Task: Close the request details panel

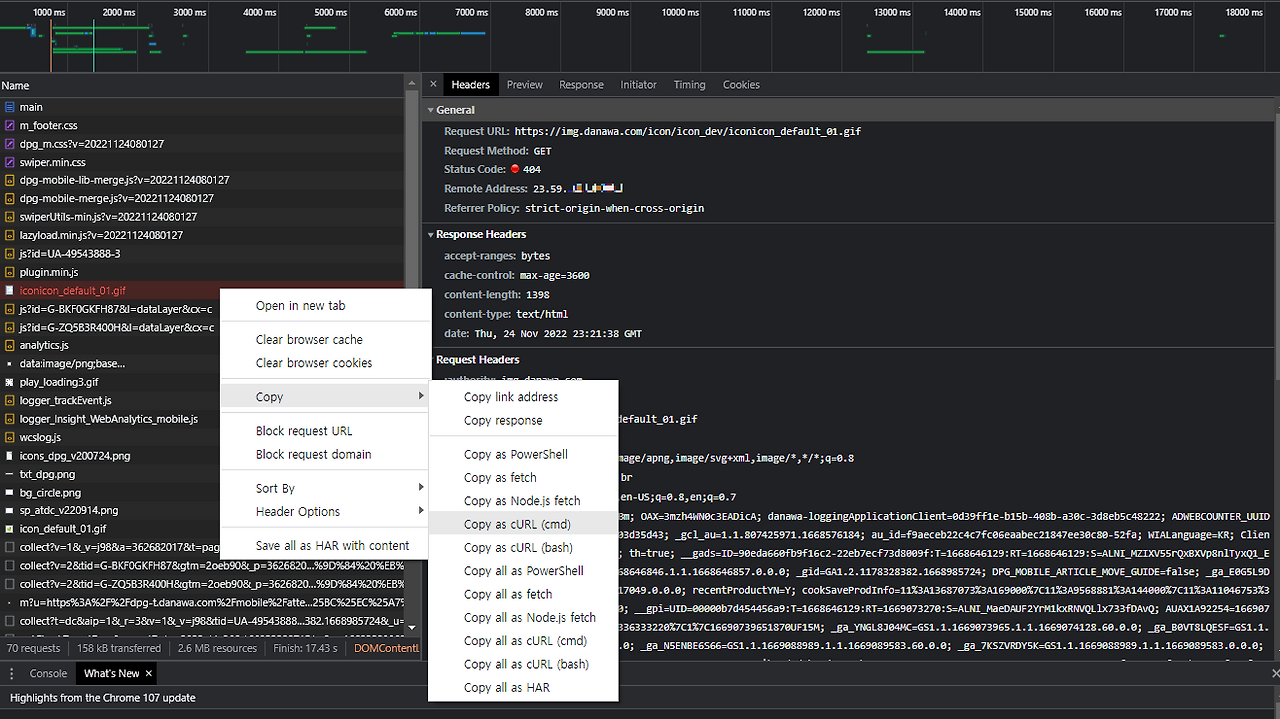Action: tap(432, 85)
